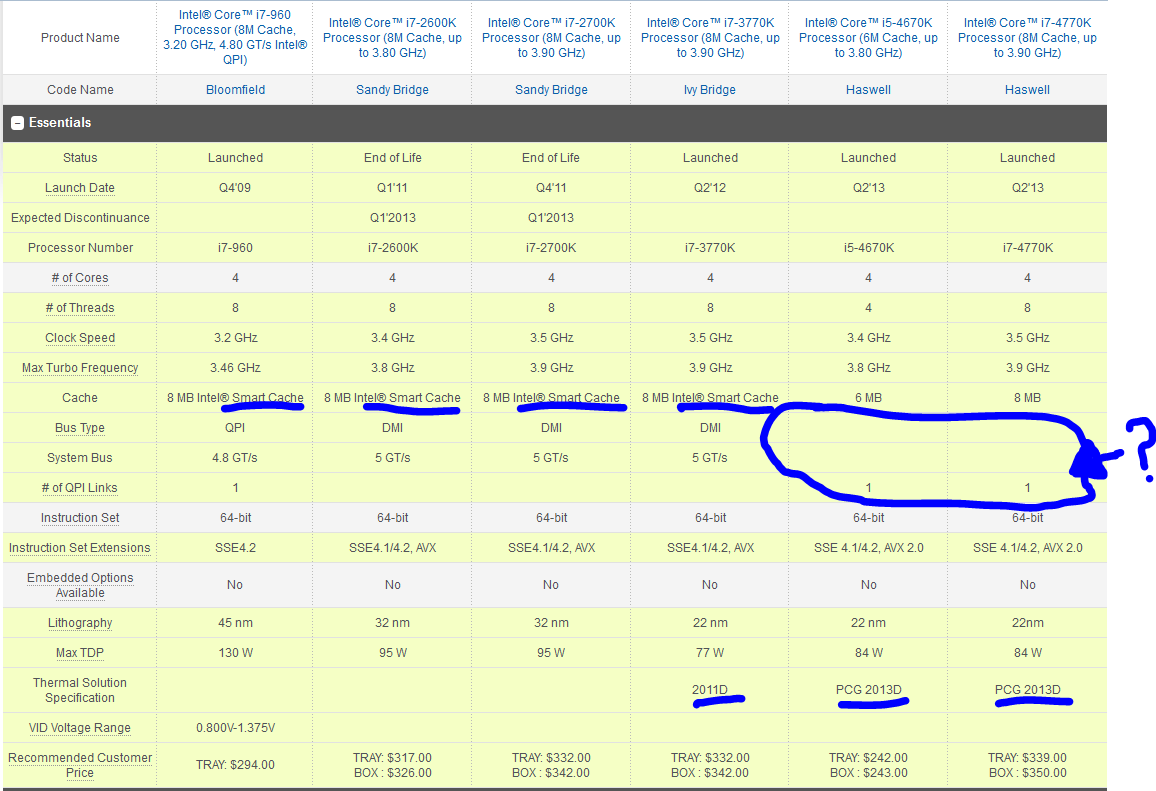Select the 3.46 GHz turbo frequency cell
The image size is (1156, 791).
coord(235,368)
